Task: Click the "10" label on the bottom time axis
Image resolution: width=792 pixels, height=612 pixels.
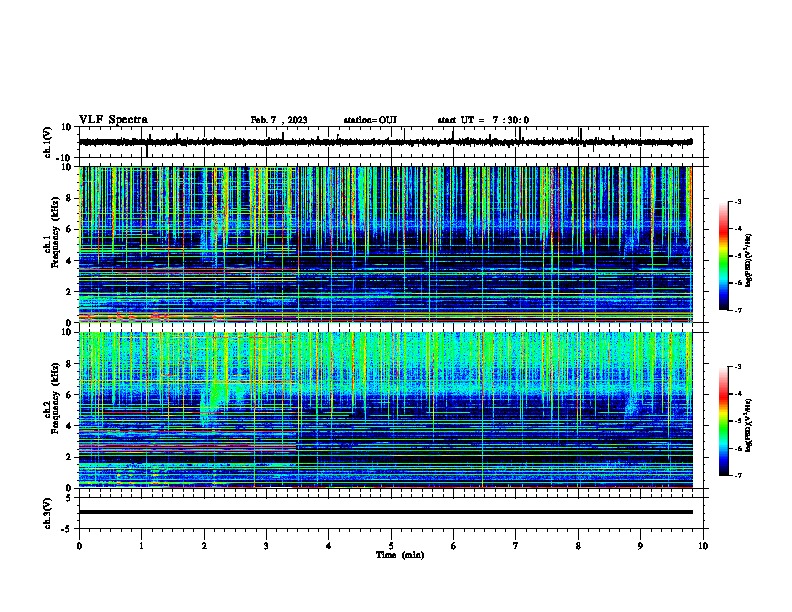Action: 703,546
